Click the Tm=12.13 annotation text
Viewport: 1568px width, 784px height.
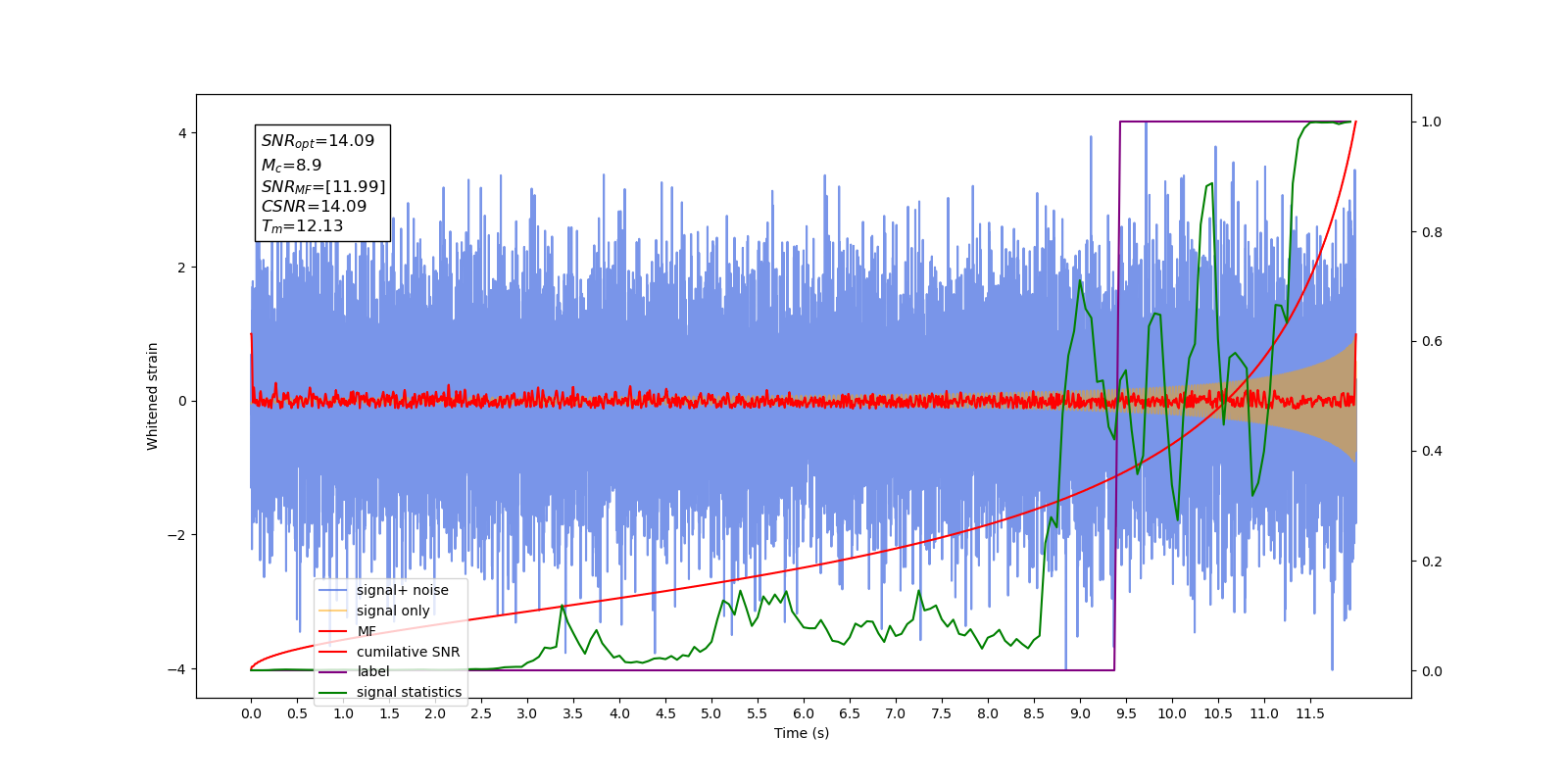click(x=302, y=226)
